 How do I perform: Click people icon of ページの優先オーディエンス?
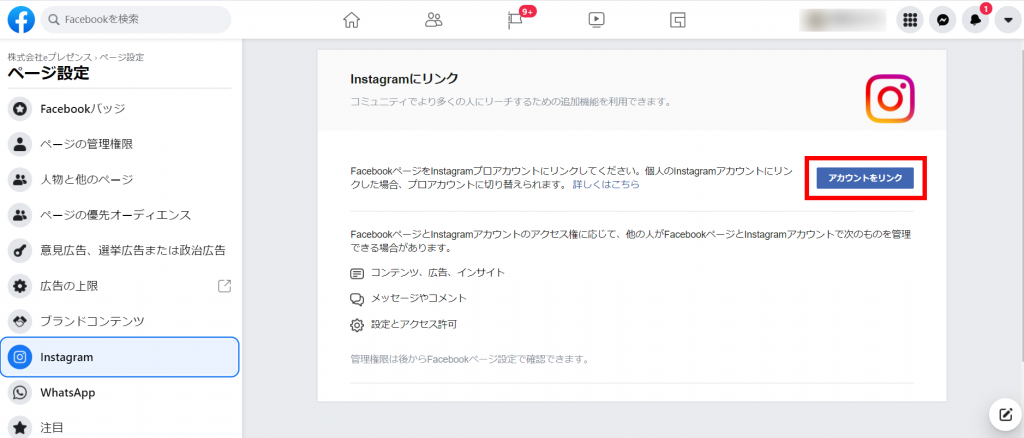click(x=20, y=215)
